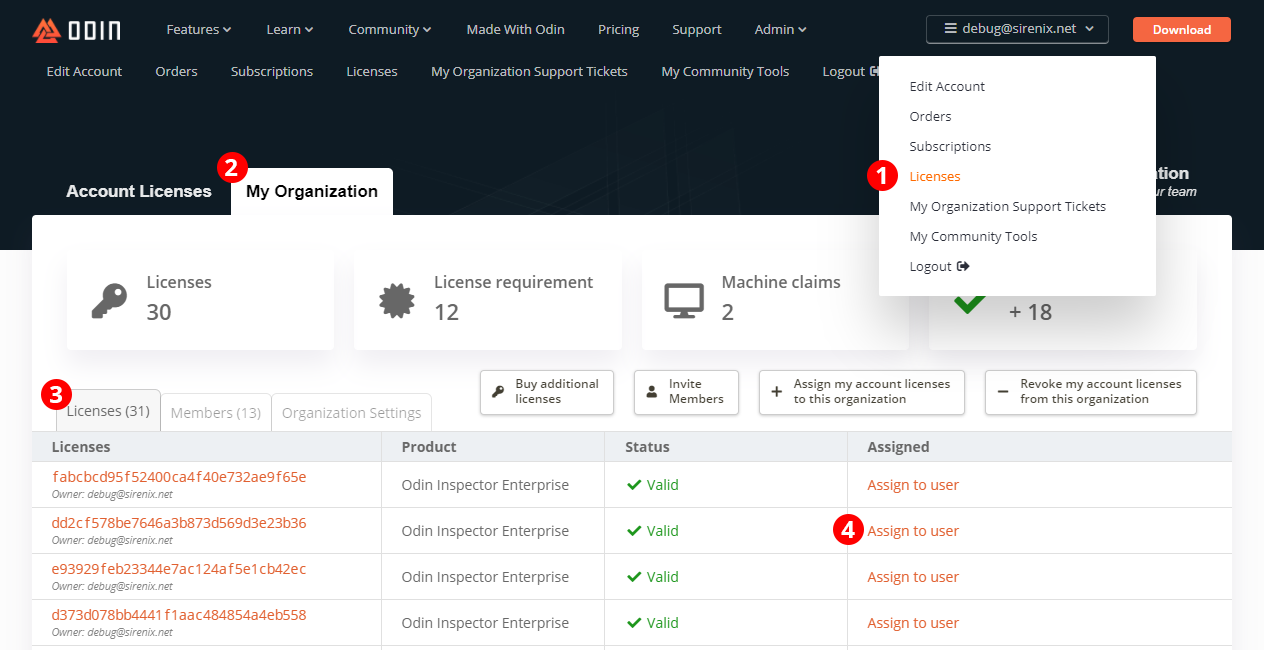Open the Support page from the top navigation

click(697, 30)
